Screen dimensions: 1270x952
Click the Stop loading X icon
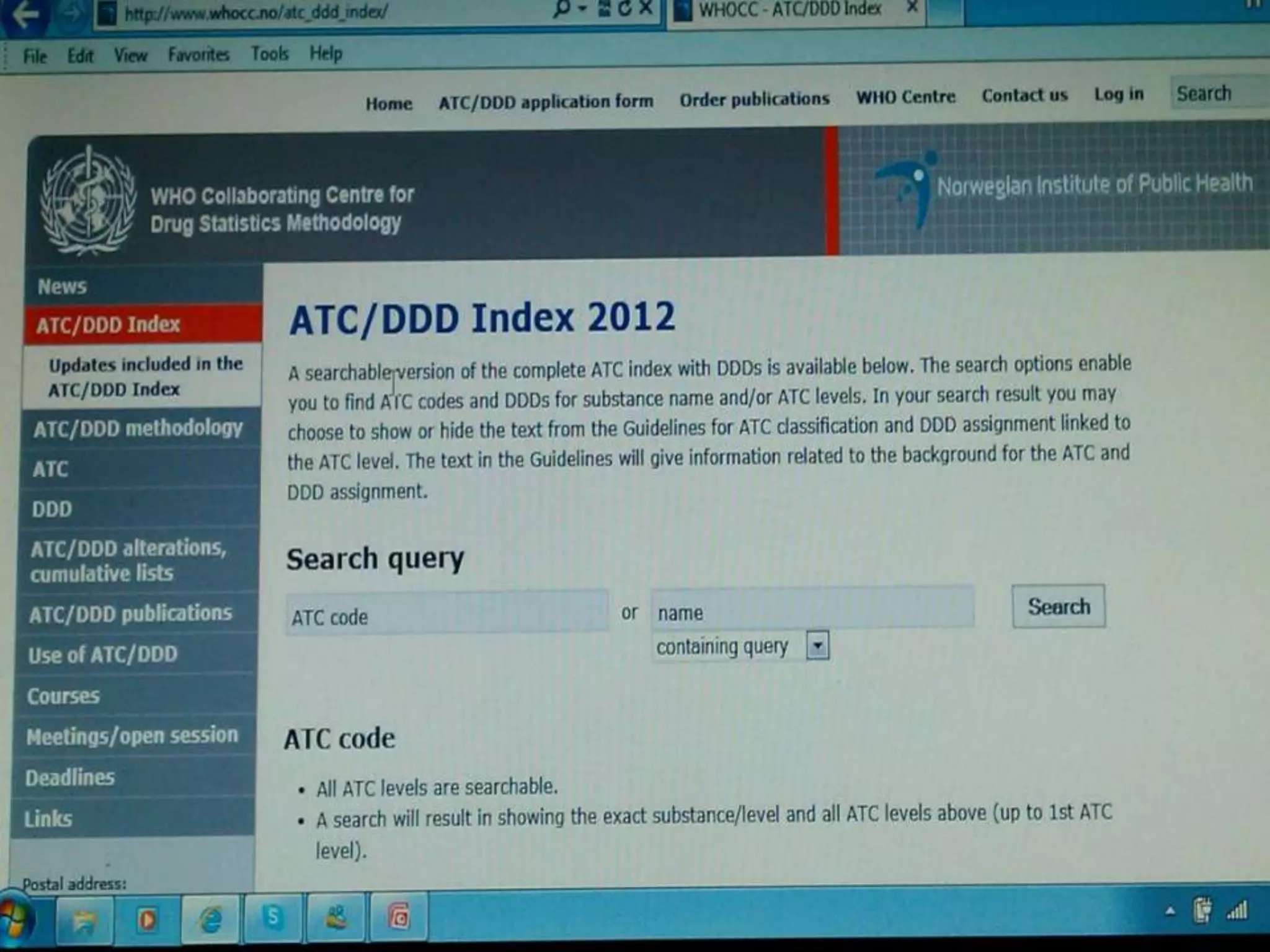coord(646,8)
